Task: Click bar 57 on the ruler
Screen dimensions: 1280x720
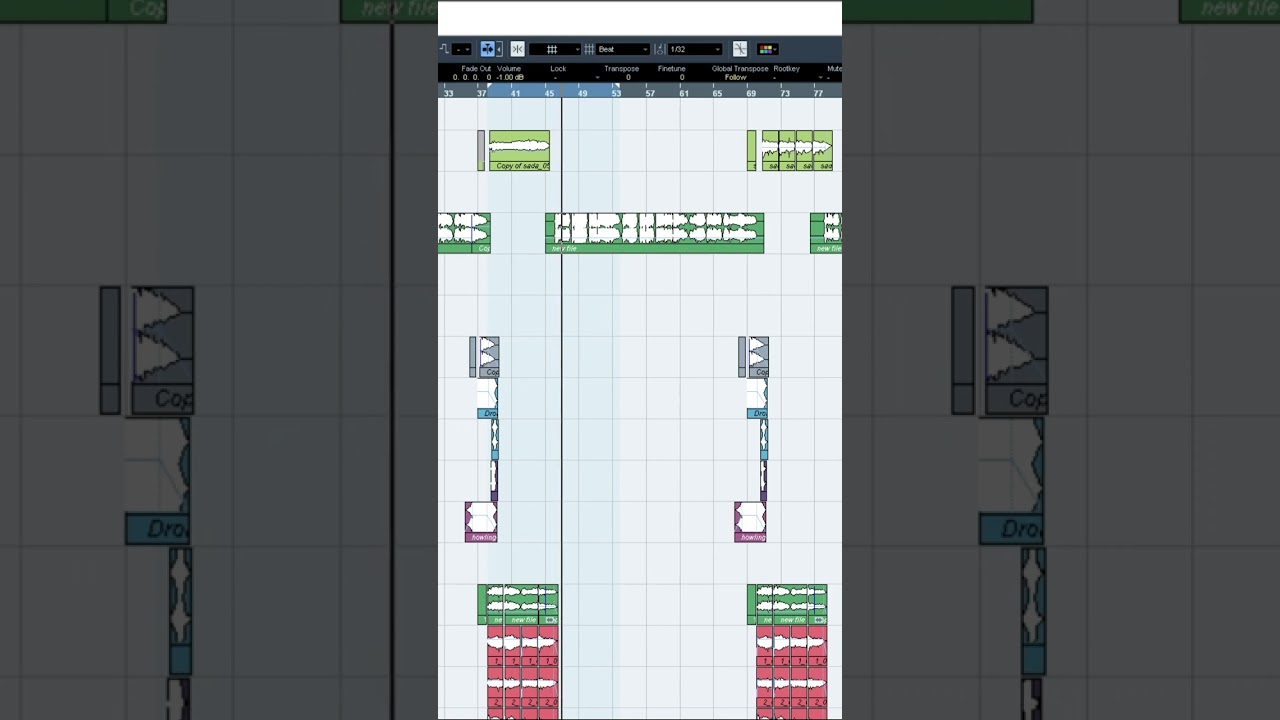Action: click(650, 93)
